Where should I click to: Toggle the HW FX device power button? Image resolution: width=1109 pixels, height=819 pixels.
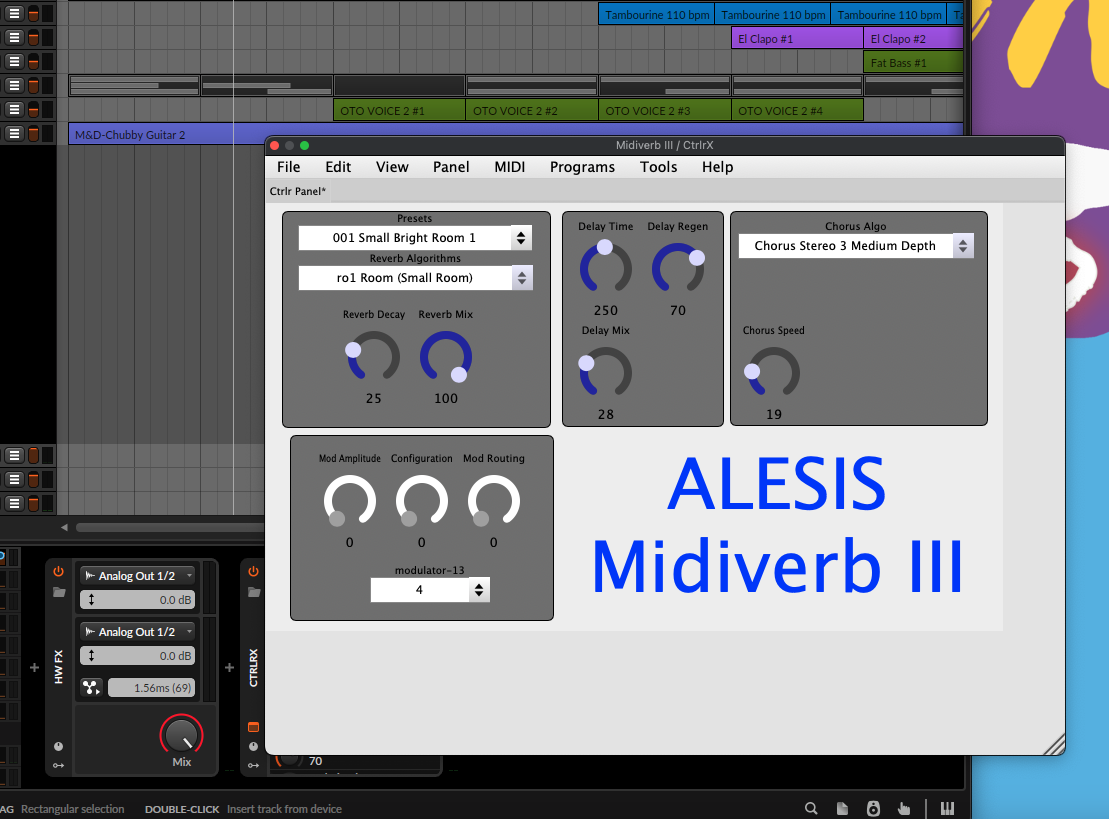click(x=58, y=571)
